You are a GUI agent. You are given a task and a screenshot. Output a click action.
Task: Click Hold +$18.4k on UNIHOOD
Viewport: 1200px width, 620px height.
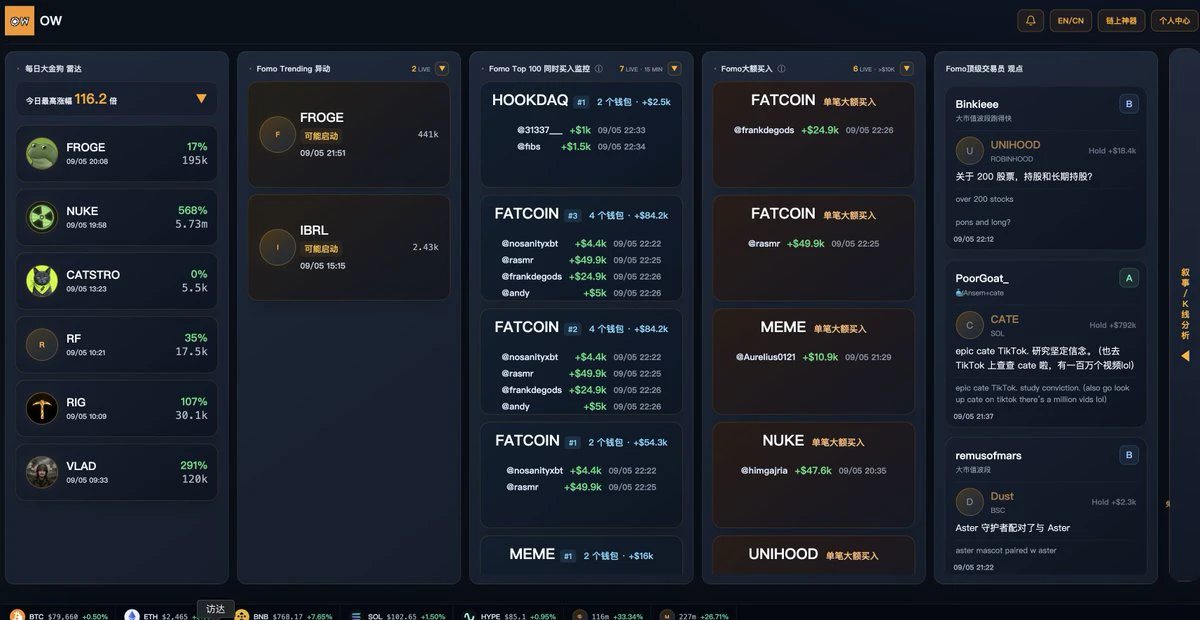1112,151
